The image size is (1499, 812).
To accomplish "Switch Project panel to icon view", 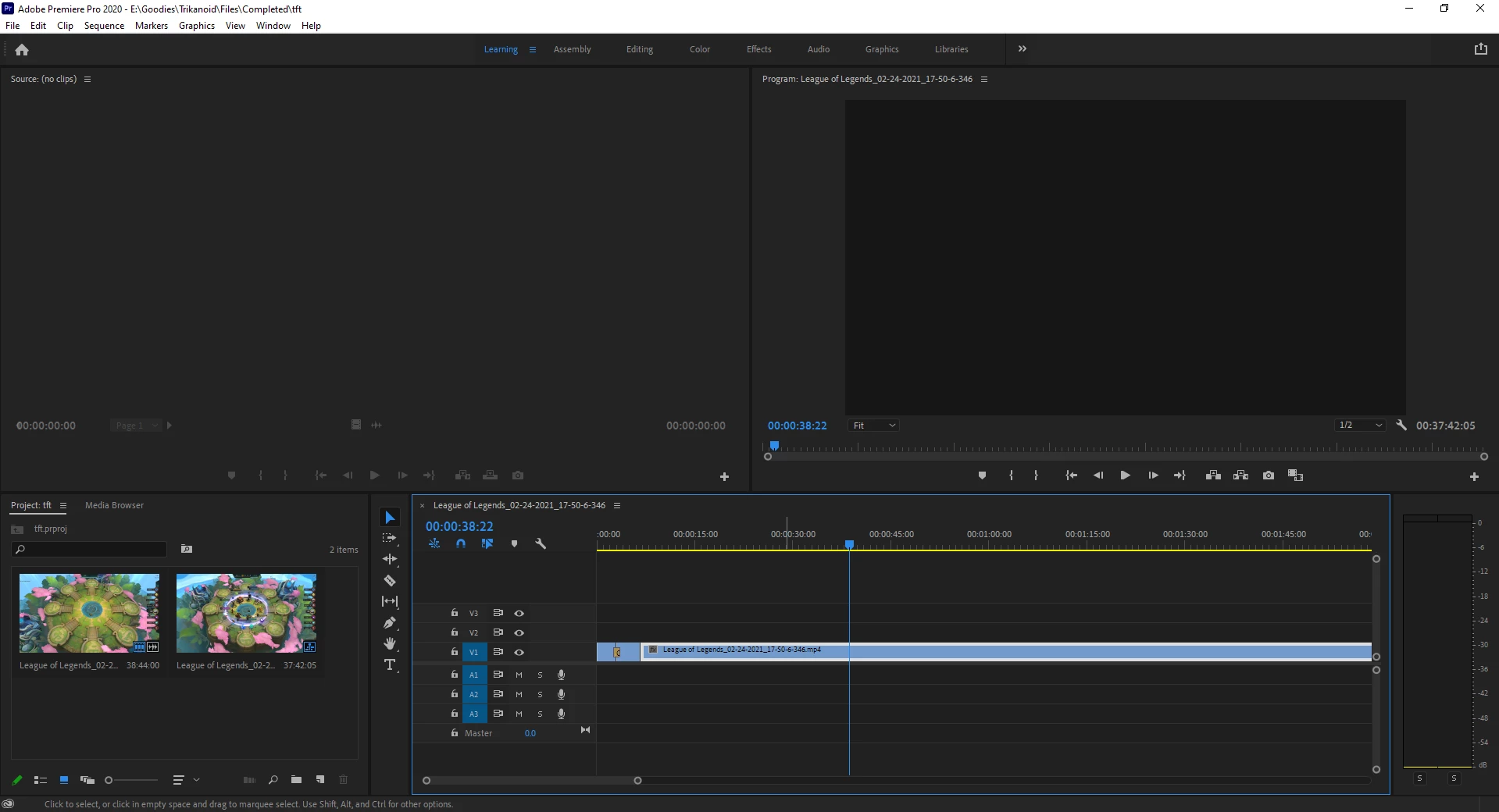I will [64, 780].
